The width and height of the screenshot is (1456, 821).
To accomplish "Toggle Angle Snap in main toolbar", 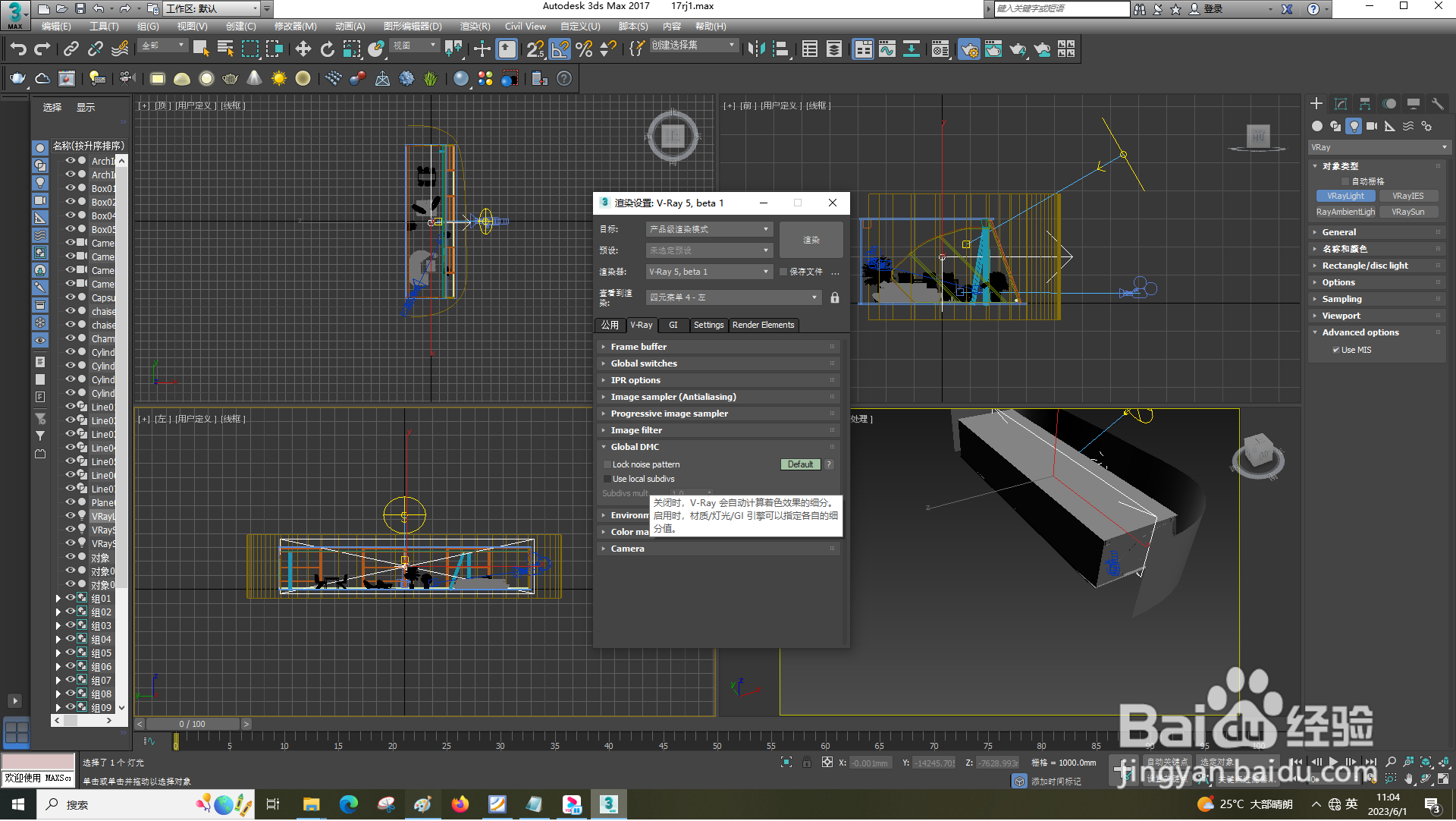I will coord(560,49).
